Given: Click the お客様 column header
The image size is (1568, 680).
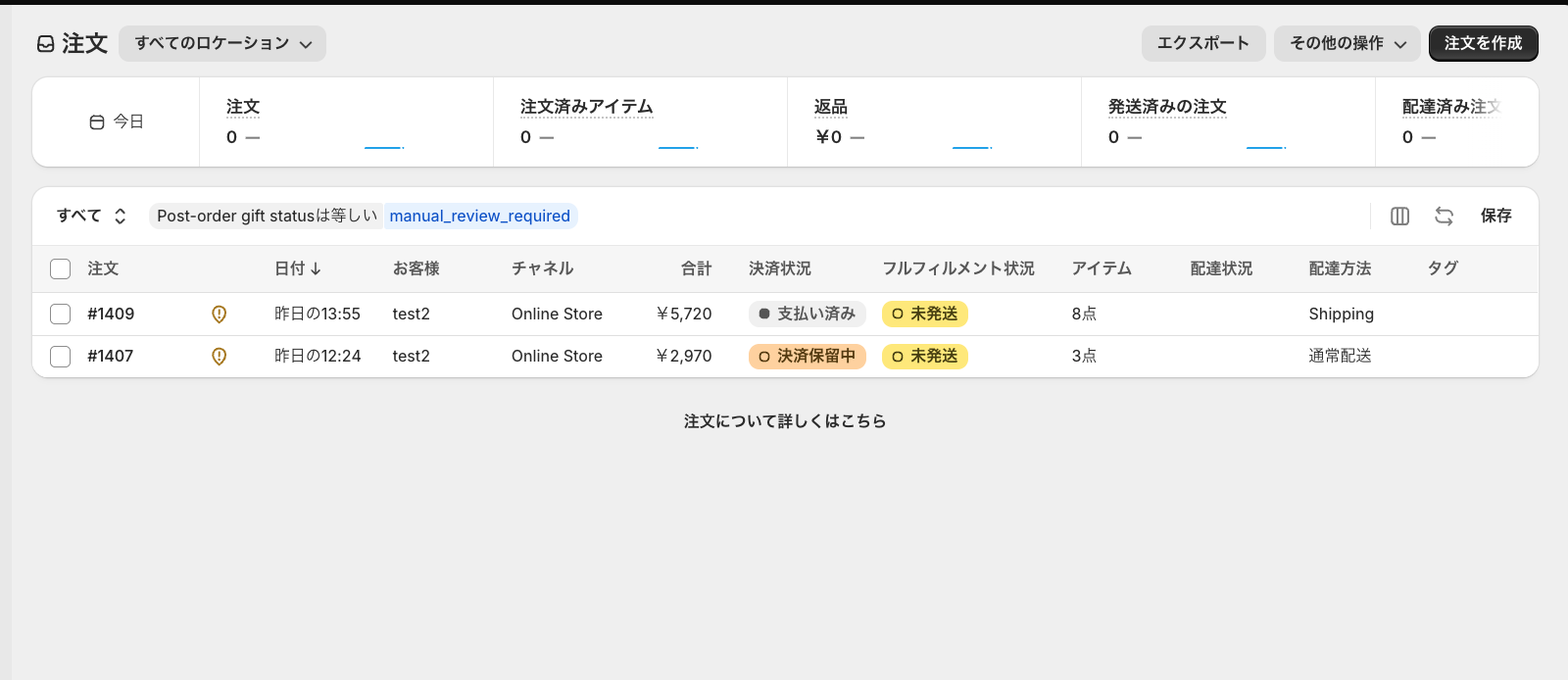Looking at the screenshot, I should [x=416, y=268].
